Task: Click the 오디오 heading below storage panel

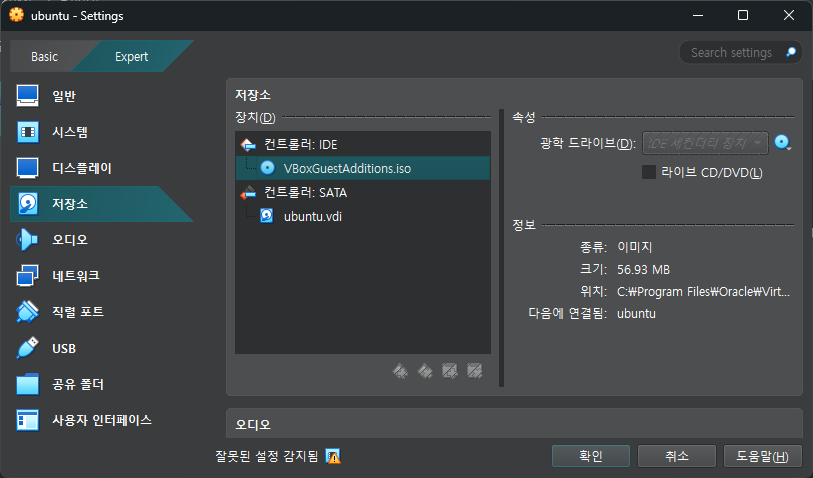Action: (x=253, y=425)
